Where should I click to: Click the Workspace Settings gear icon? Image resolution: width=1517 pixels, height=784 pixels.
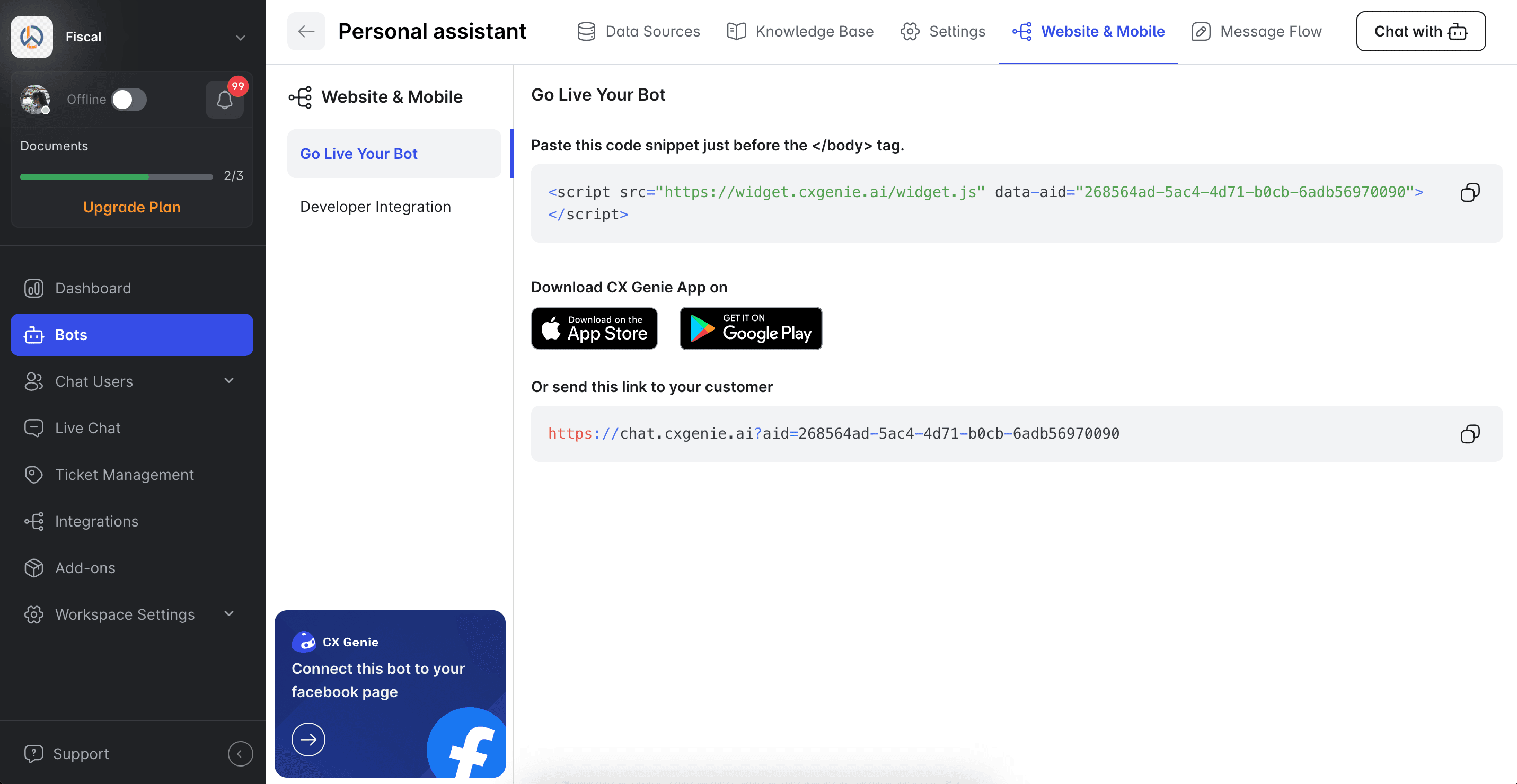click(x=33, y=614)
